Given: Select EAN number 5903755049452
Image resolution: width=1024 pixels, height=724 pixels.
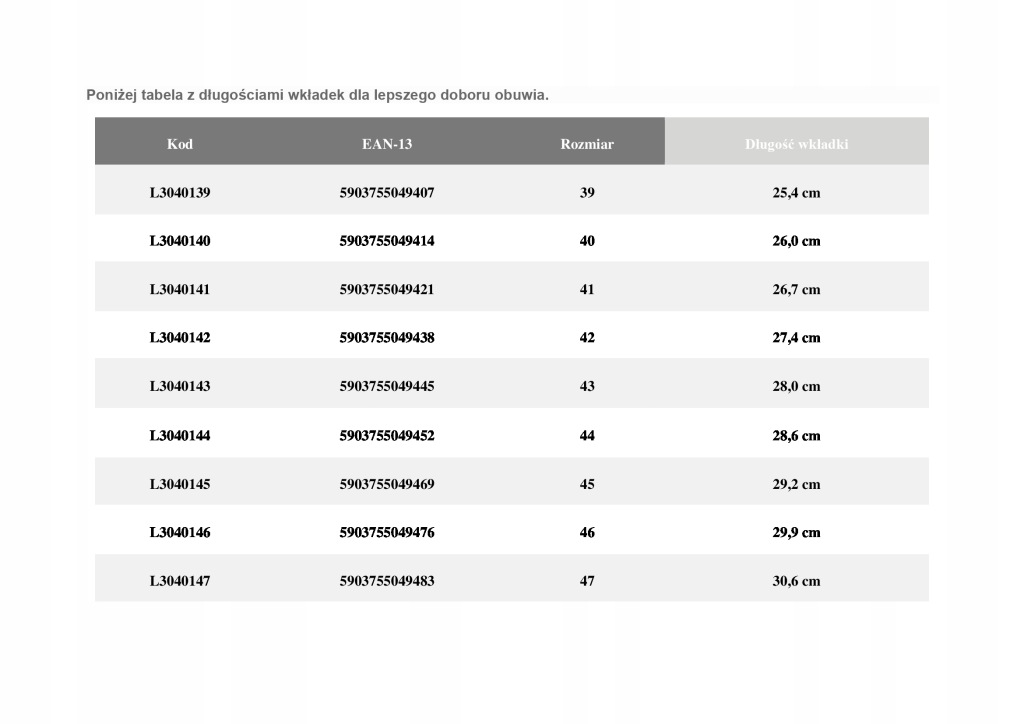Looking at the screenshot, I should click(387, 435).
